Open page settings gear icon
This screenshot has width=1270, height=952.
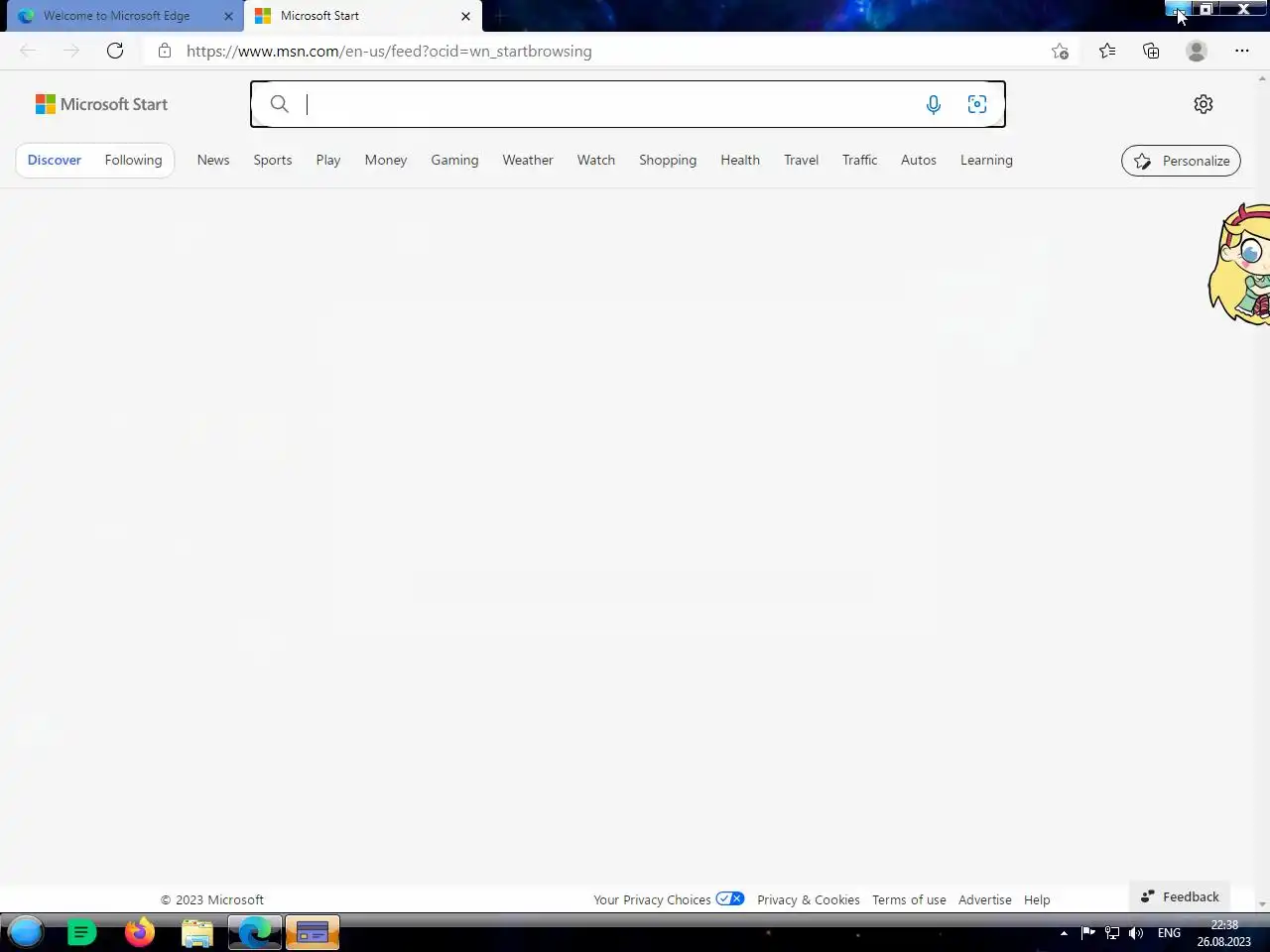[x=1204, y=104]
